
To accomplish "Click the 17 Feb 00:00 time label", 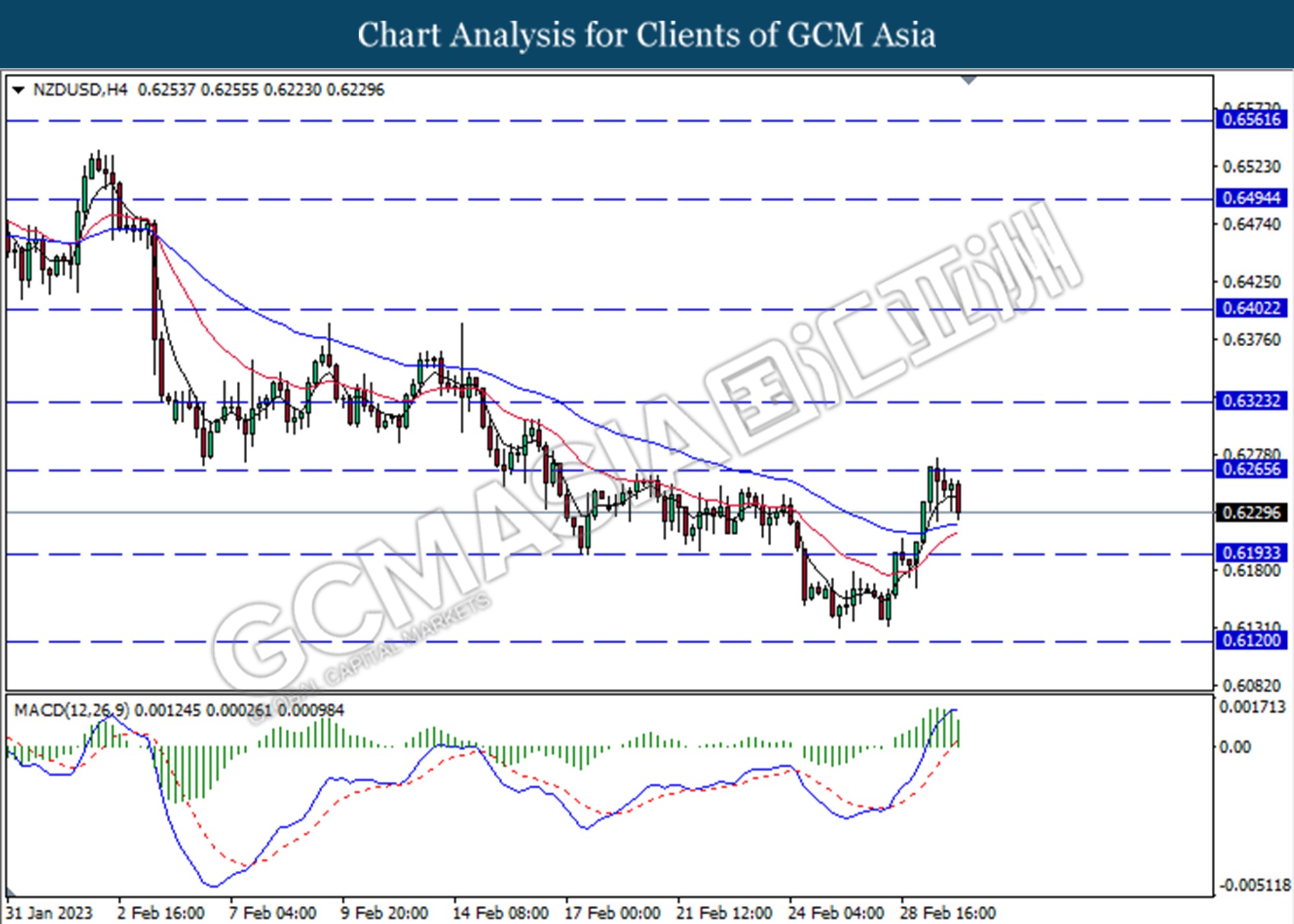I will (x=613, y=913).
